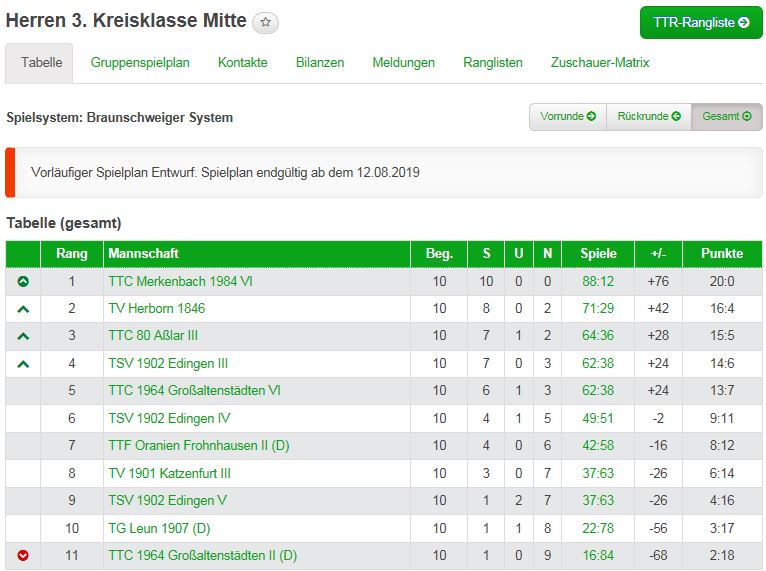The image size is (766, 571).
Task: Switch to the Rückrunde table view
Action: coord(648,117)
